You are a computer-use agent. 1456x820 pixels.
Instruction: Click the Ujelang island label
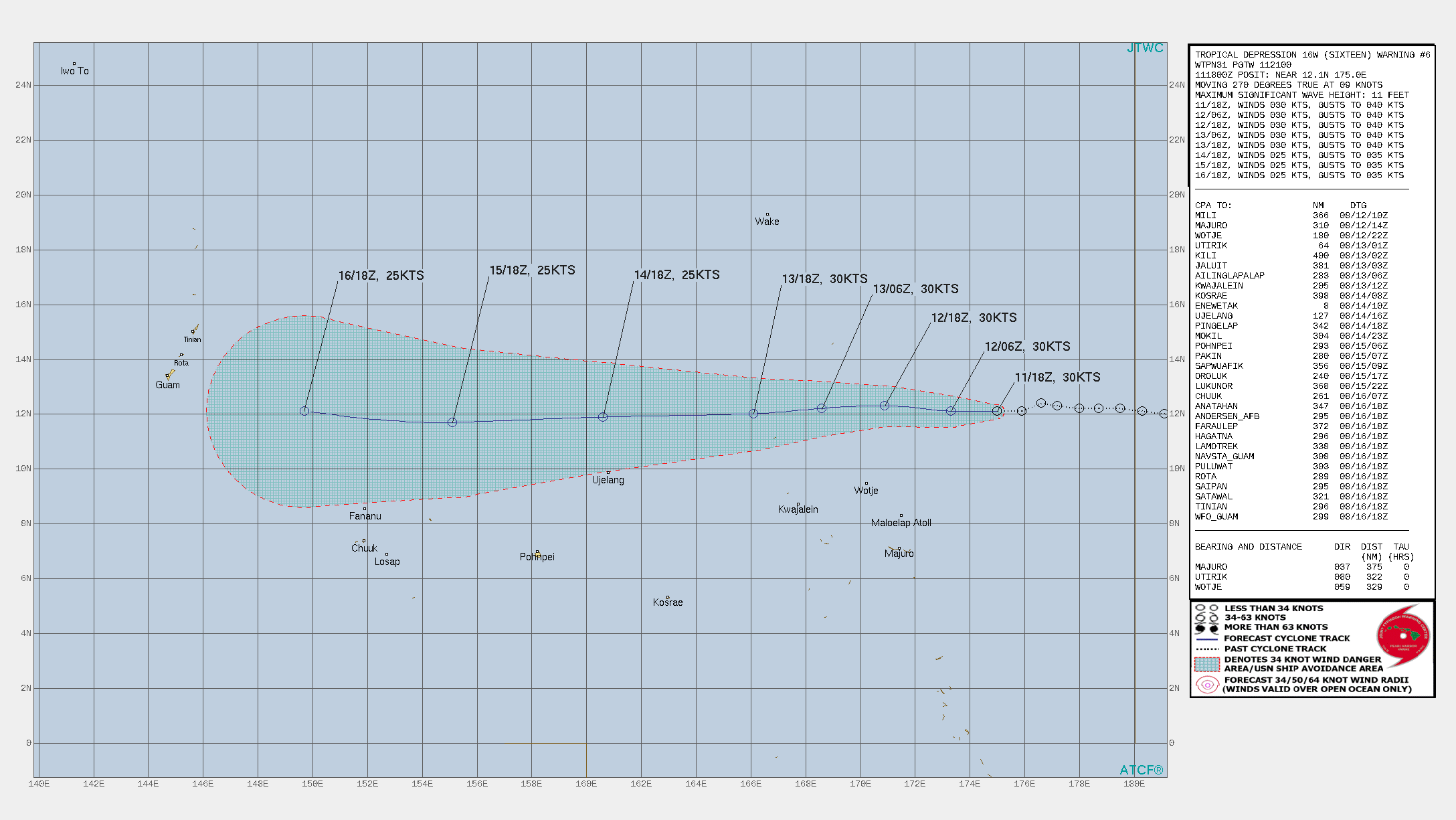point(608,480)
